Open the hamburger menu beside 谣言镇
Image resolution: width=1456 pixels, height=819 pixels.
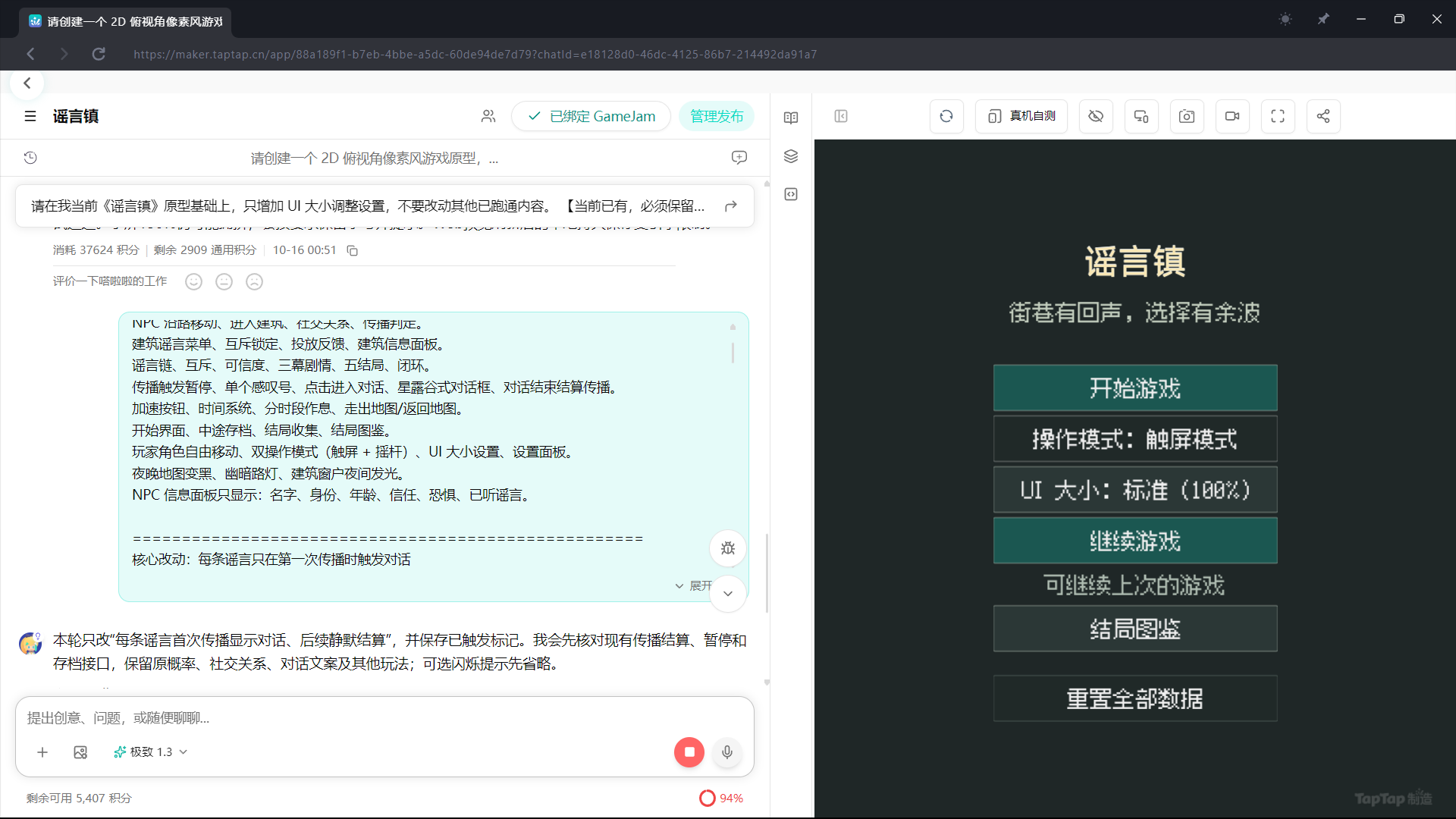(30, 116)
